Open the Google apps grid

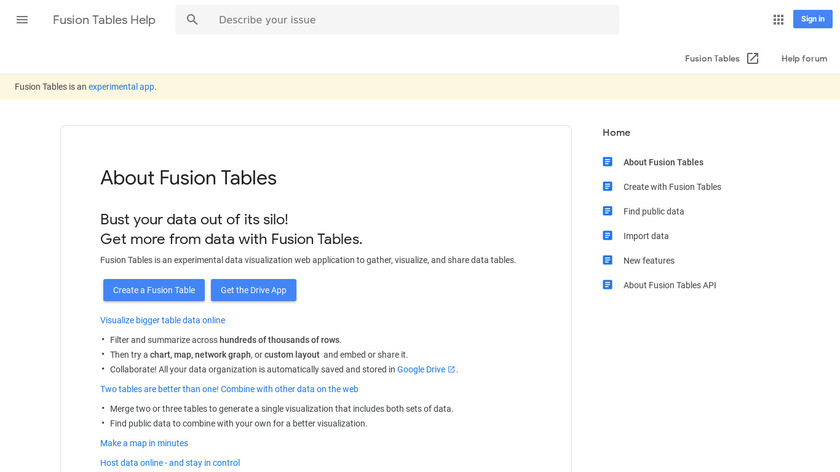[x=778, y=19]
